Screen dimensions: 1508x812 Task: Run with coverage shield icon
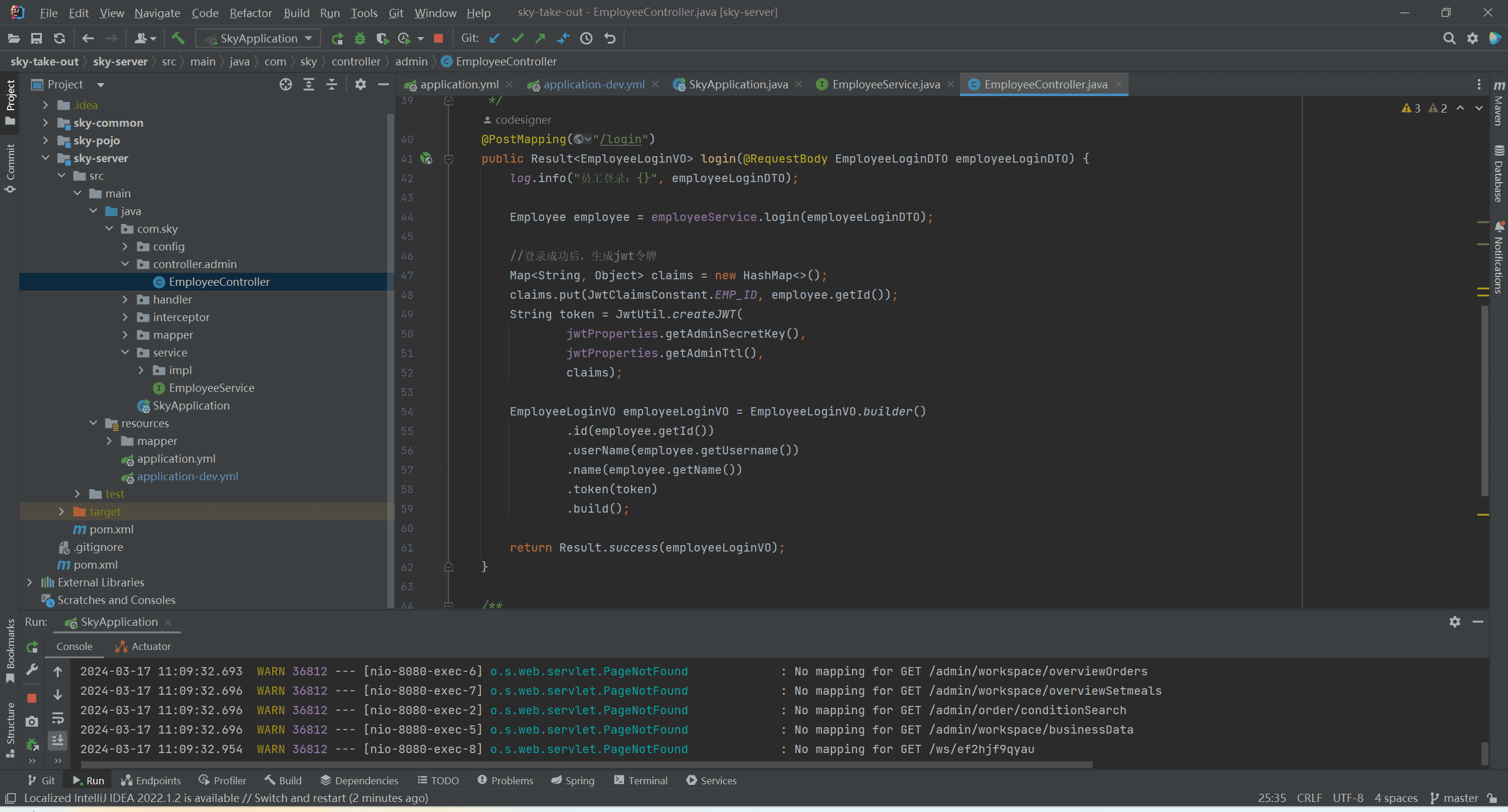[x=382, y=38]
